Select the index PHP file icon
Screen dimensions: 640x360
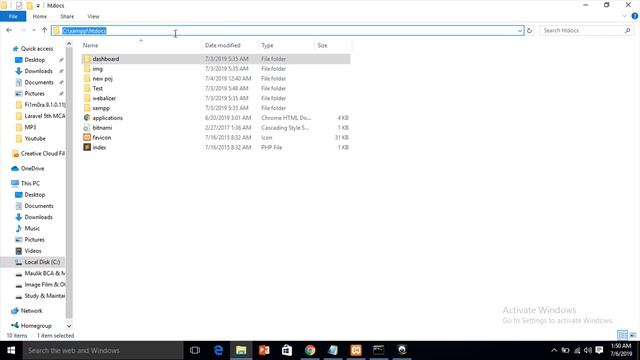pos(87,147)
